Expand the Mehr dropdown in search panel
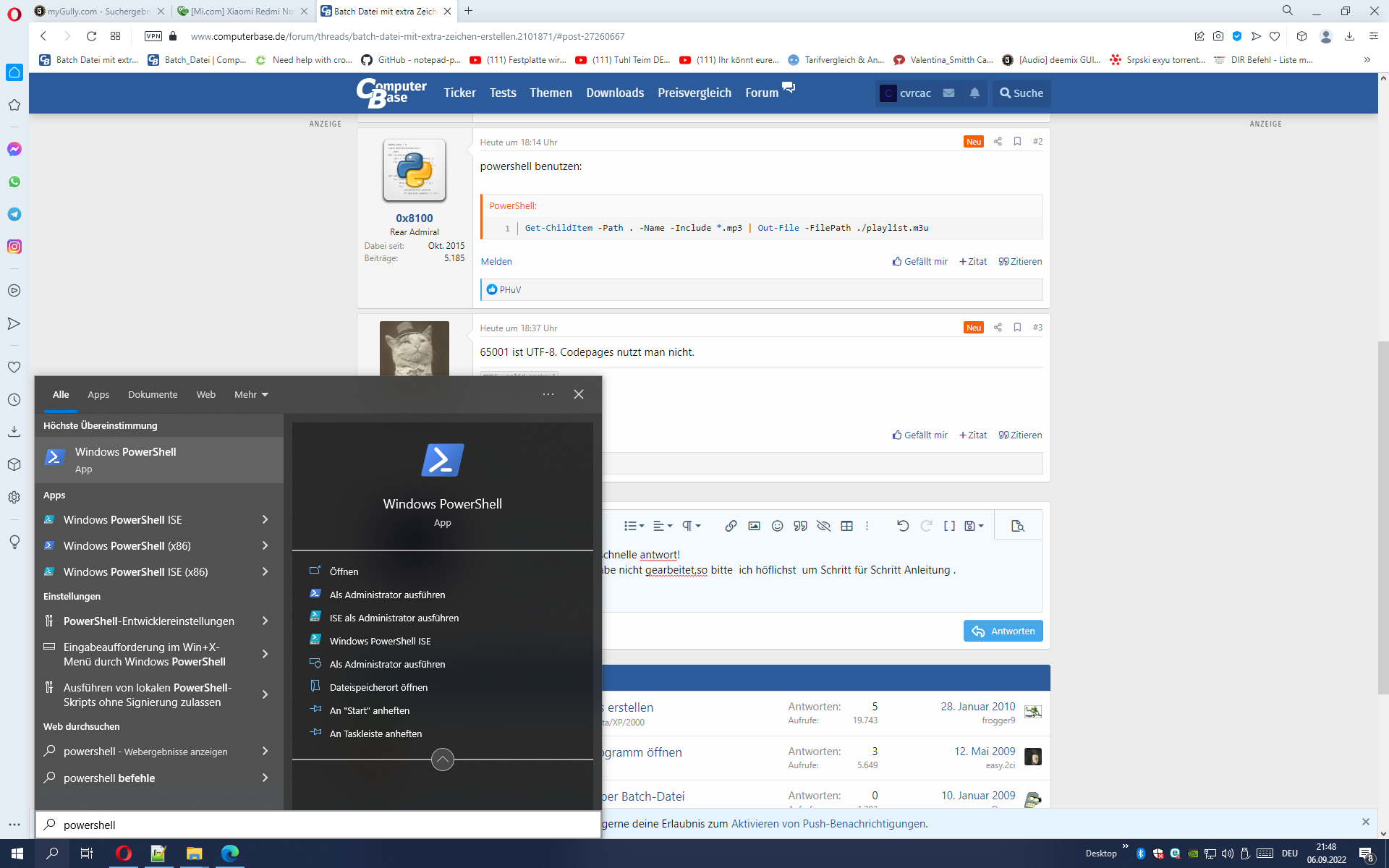 pyautogui.click(x=251, y=394)
